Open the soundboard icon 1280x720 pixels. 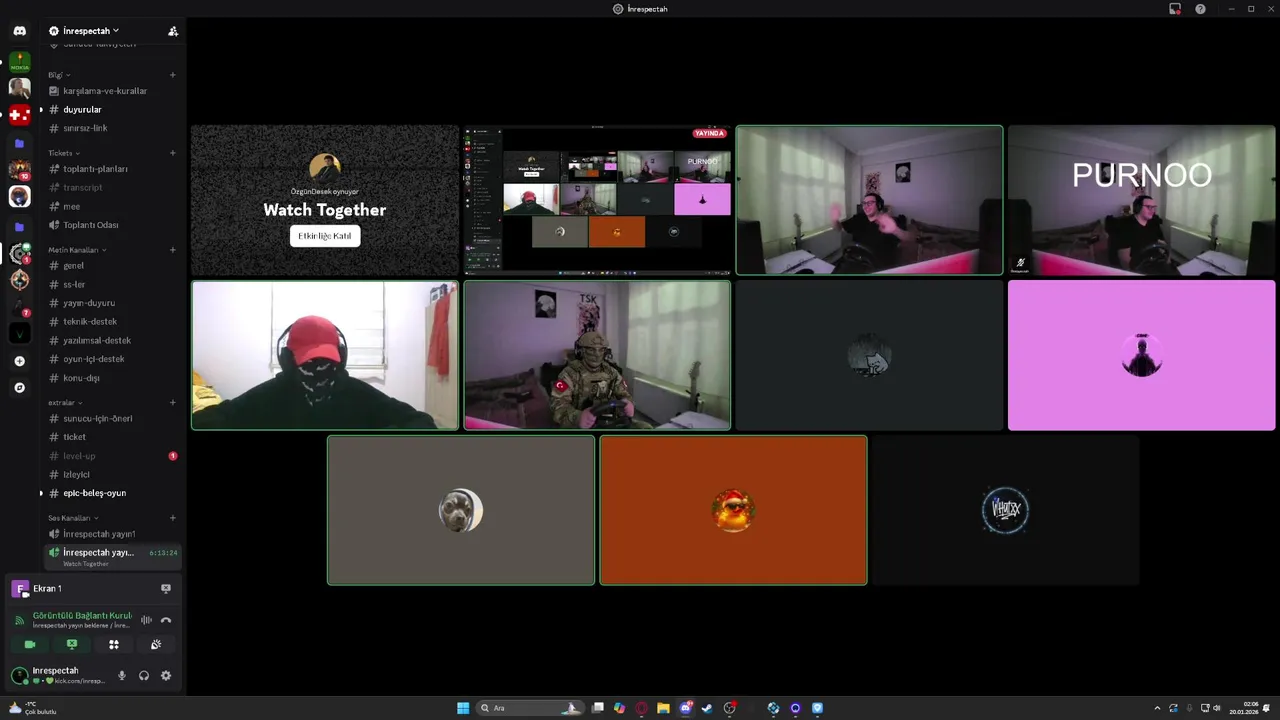coord(156,644)
